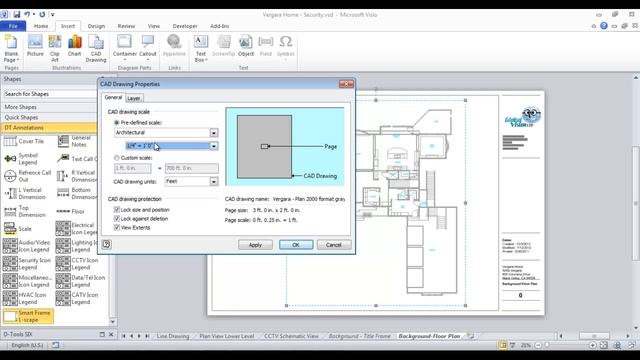
Task: Pick the Refrence Call Out shape
Action: coord(27,176)
